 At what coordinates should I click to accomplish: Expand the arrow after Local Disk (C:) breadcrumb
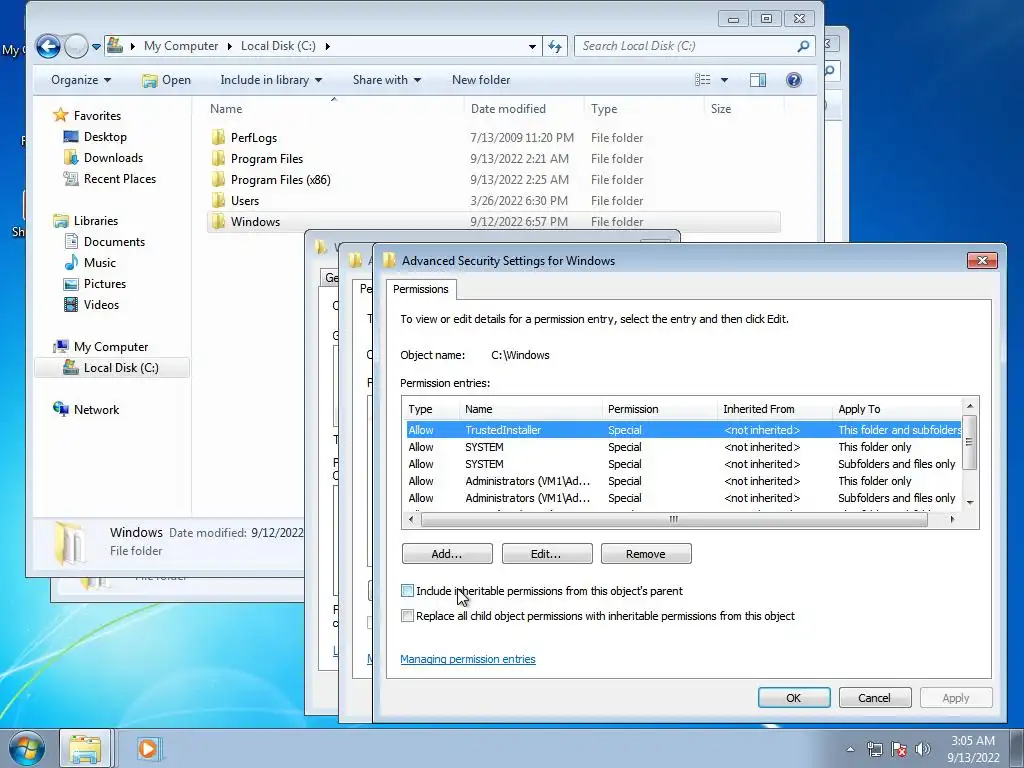[327, 46]
